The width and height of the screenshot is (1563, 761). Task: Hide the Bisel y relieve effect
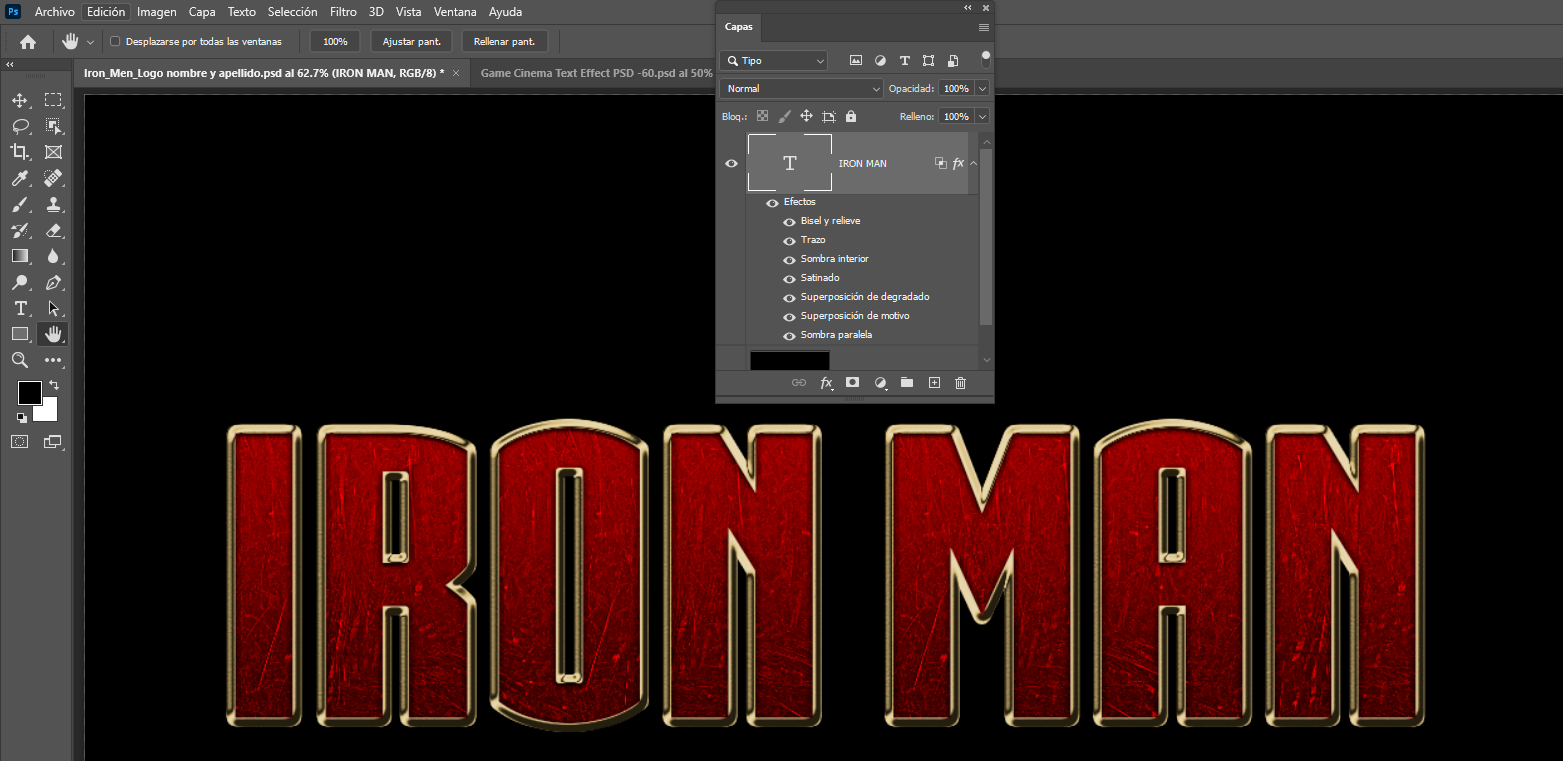(x=789, y=221)
